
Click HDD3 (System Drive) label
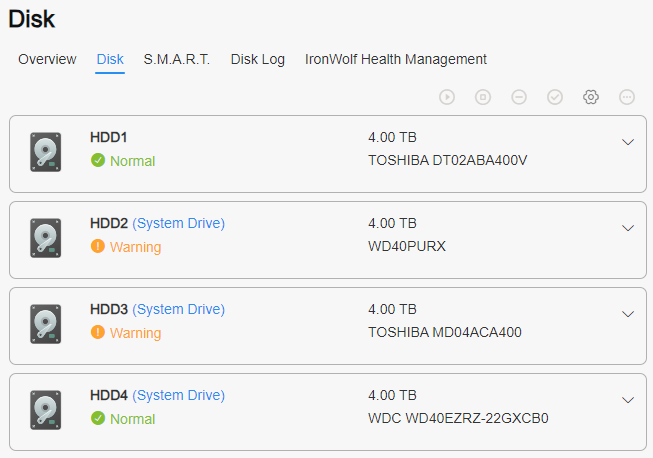tap(179, 309)
